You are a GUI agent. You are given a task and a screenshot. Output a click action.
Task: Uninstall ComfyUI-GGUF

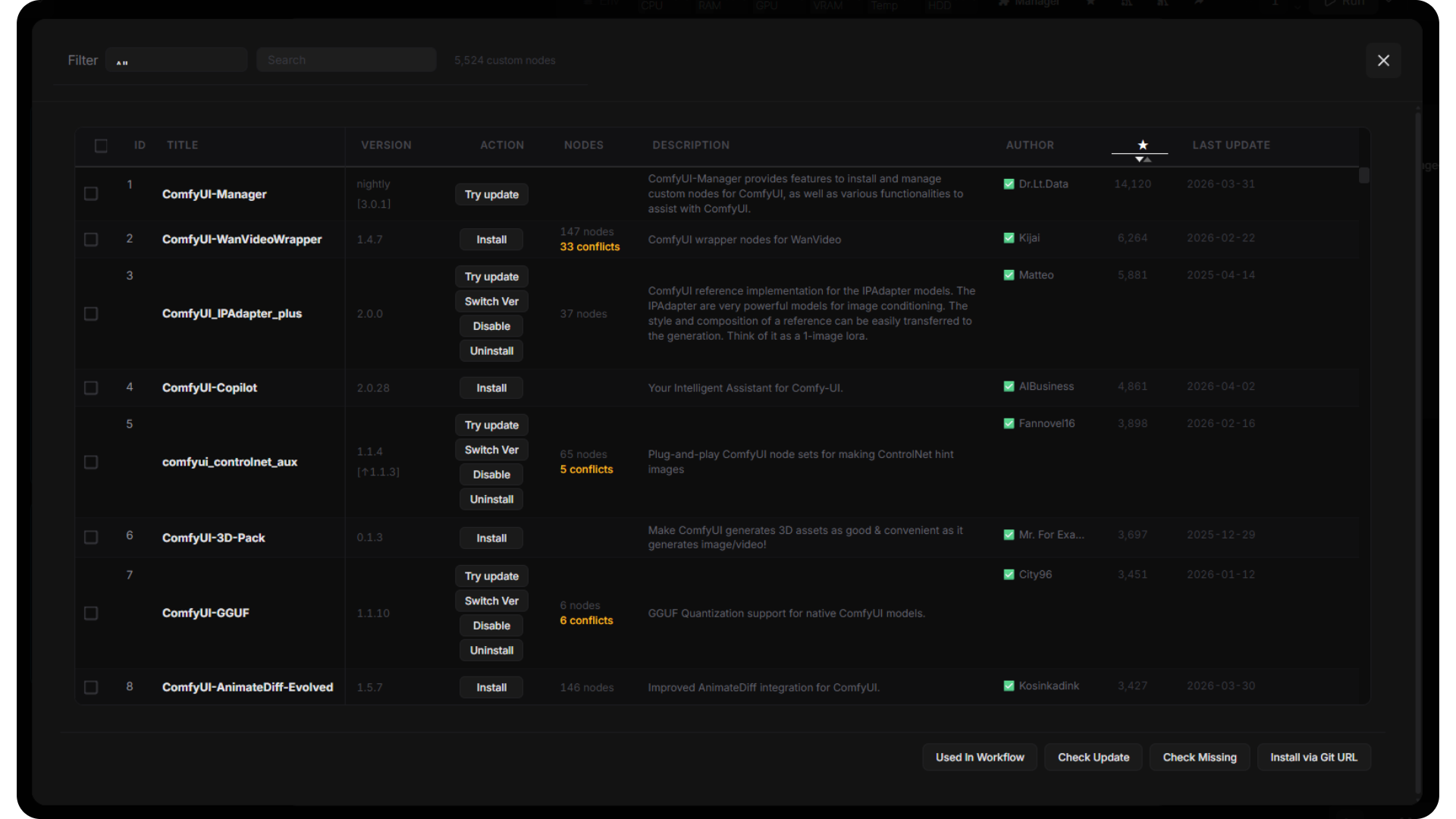click(491, 651)
